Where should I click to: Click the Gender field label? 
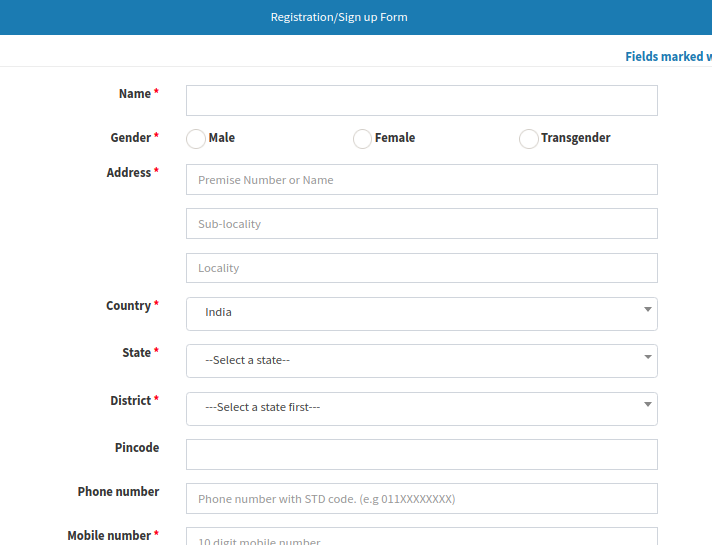pyautogui.click(x=130, y=138)
